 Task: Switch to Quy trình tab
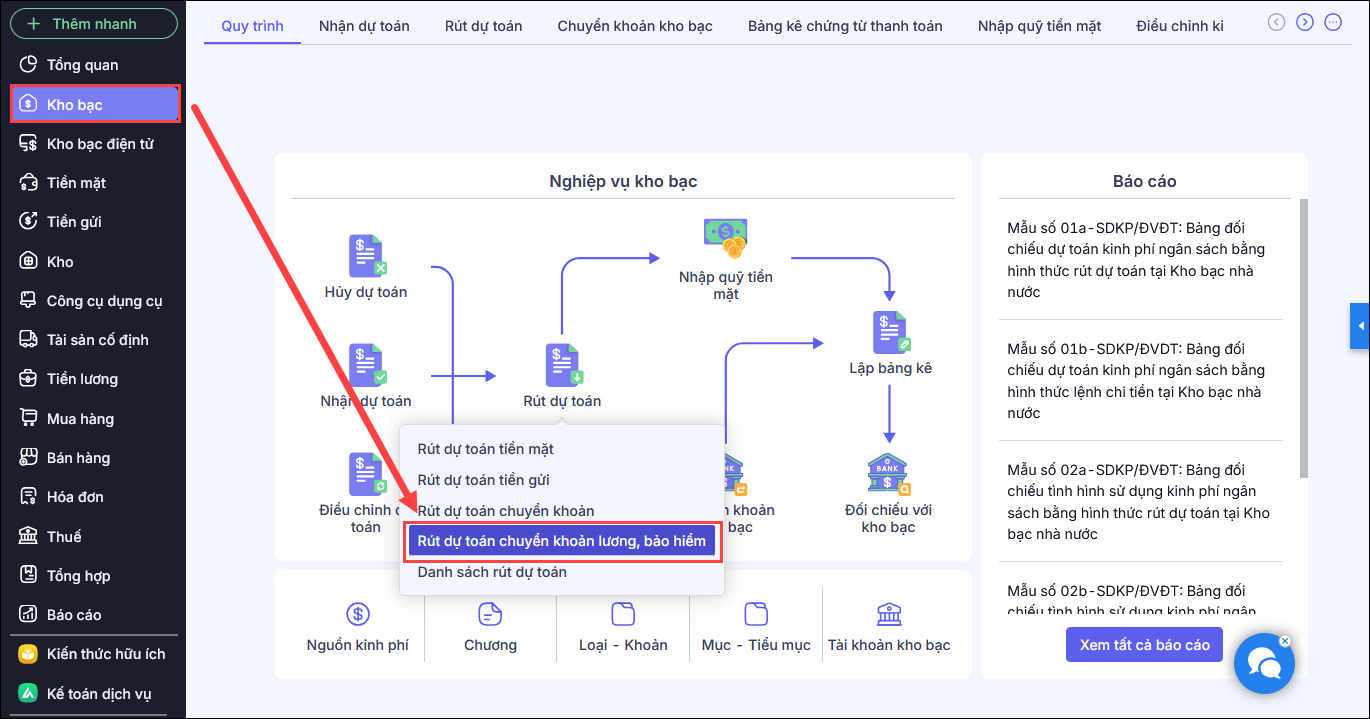click(252, 26)
